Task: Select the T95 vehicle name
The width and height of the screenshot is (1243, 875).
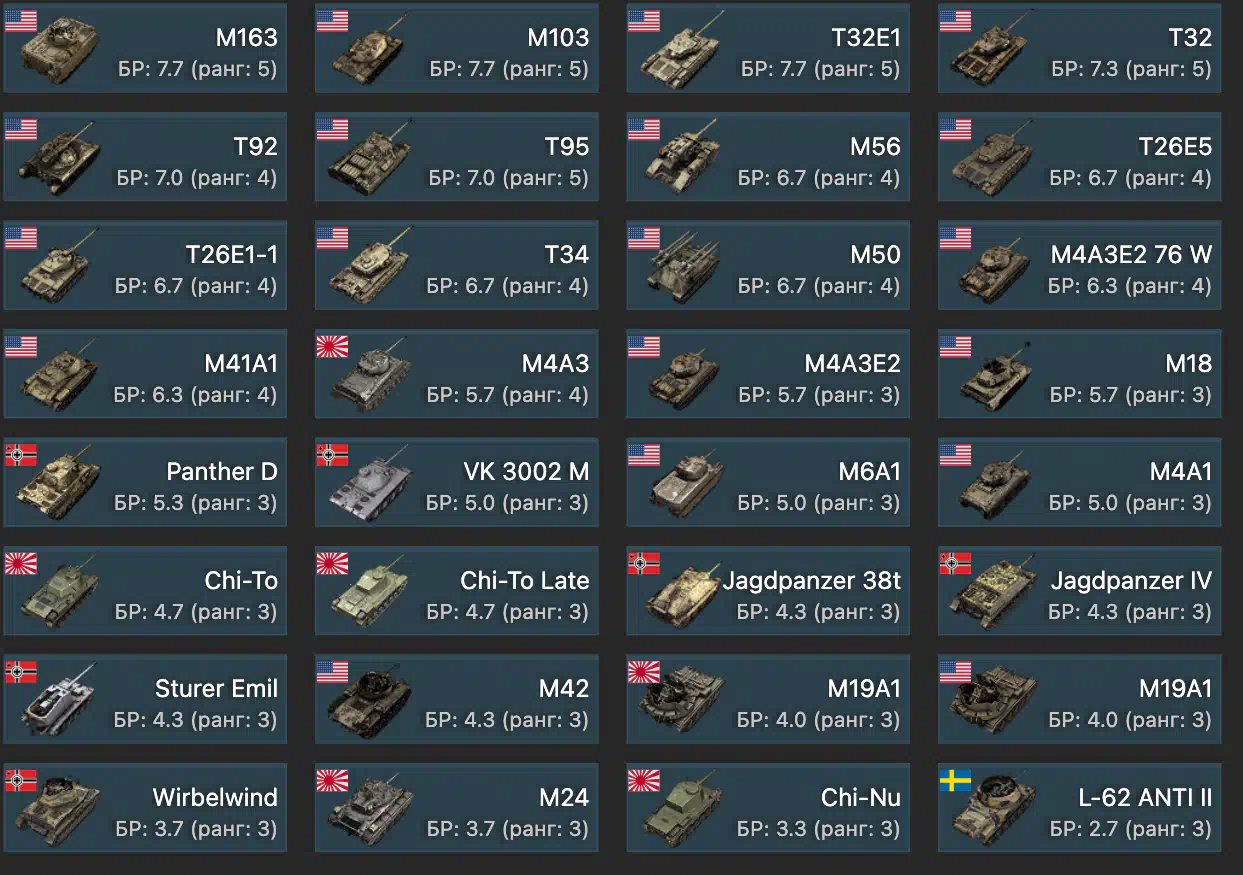Action: pyautogui.click(x=566, y=146)
